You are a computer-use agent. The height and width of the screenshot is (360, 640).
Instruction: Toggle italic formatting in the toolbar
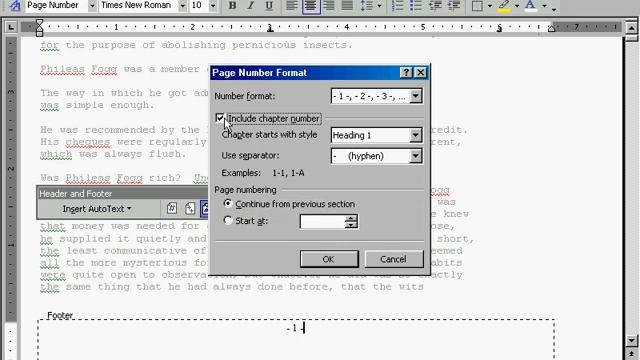coord(251,6)
